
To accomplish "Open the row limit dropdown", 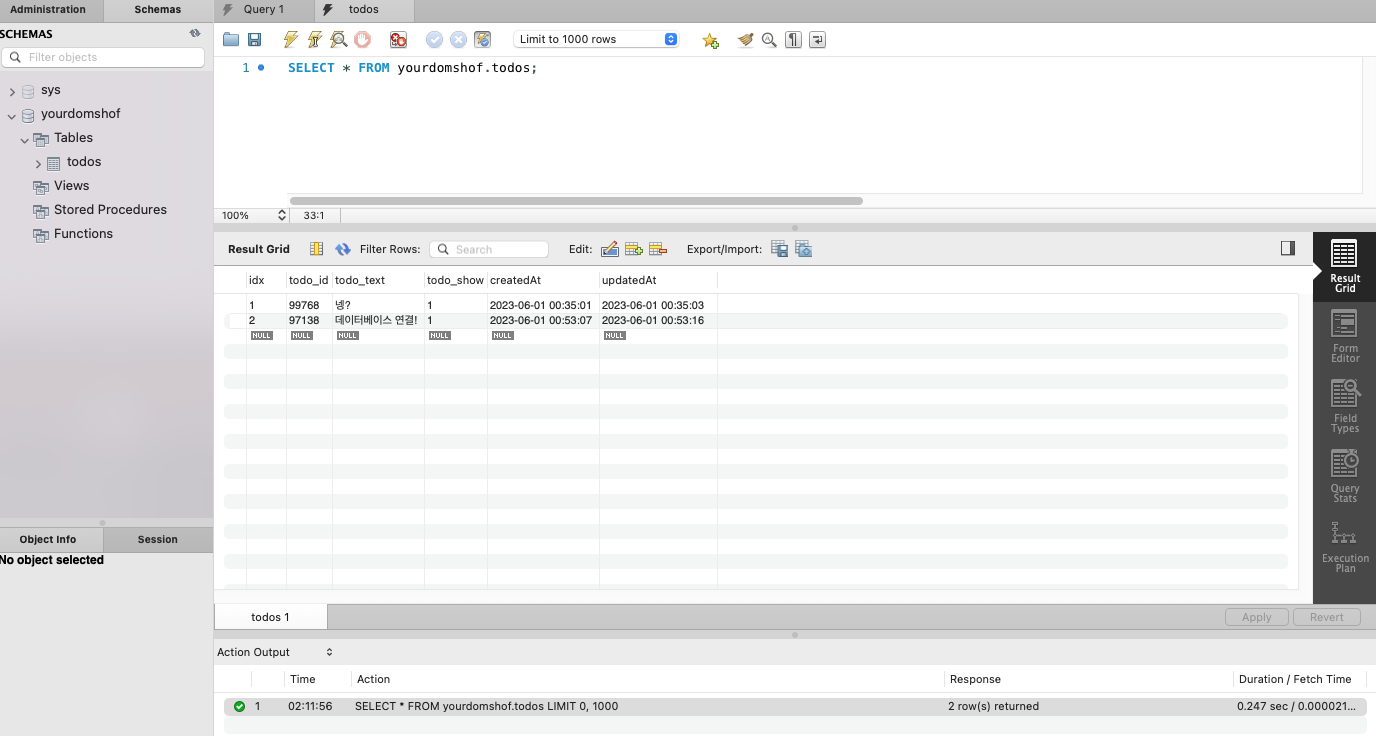I will click(596, 40).
